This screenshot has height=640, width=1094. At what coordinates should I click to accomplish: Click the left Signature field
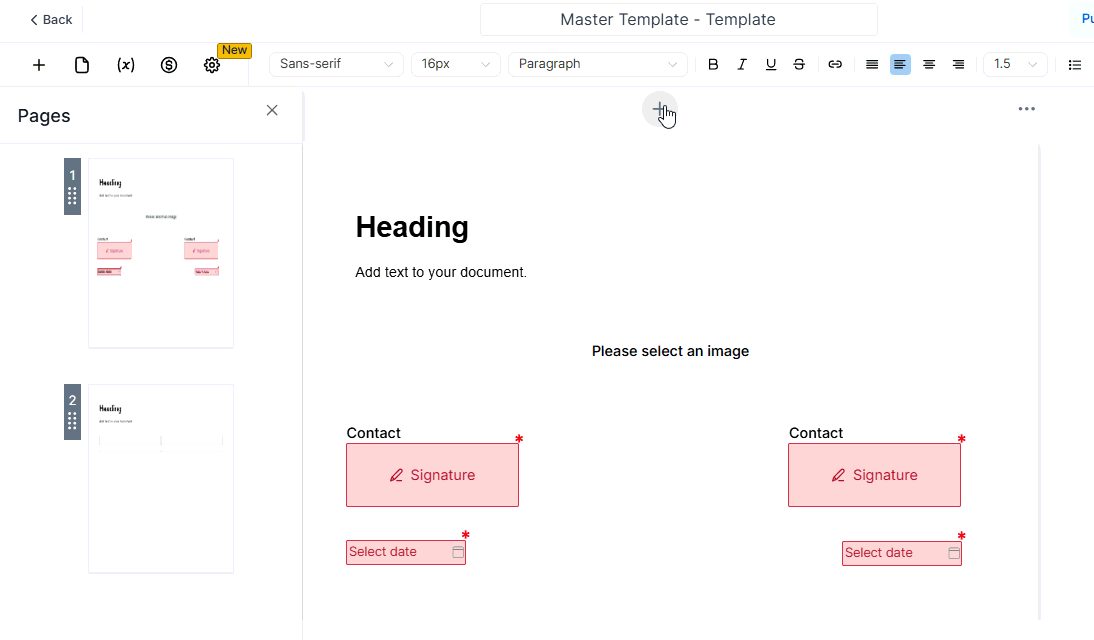pyautogui.click(x=432, y=475)
